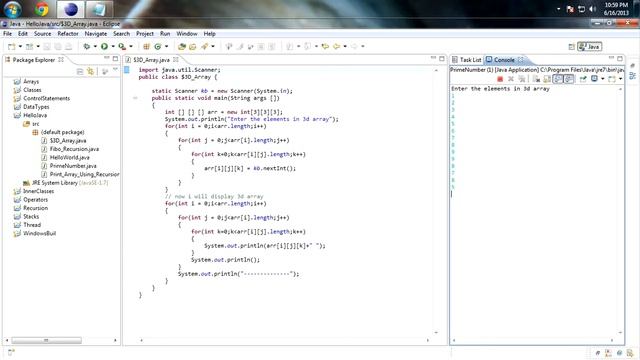Click the taskbar volume speaker icon
The width and height of the screenshot is (640, 360).
tap(593, 9)
